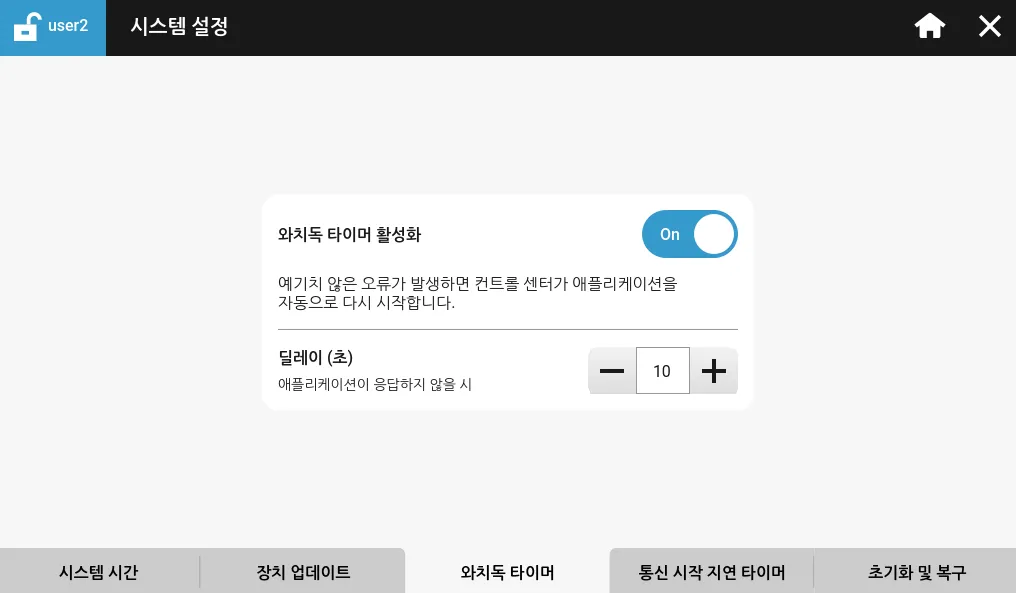The width and height of the screenshot is (1016, 593).
Task: Go to the home screen
Action: (930, 27)
